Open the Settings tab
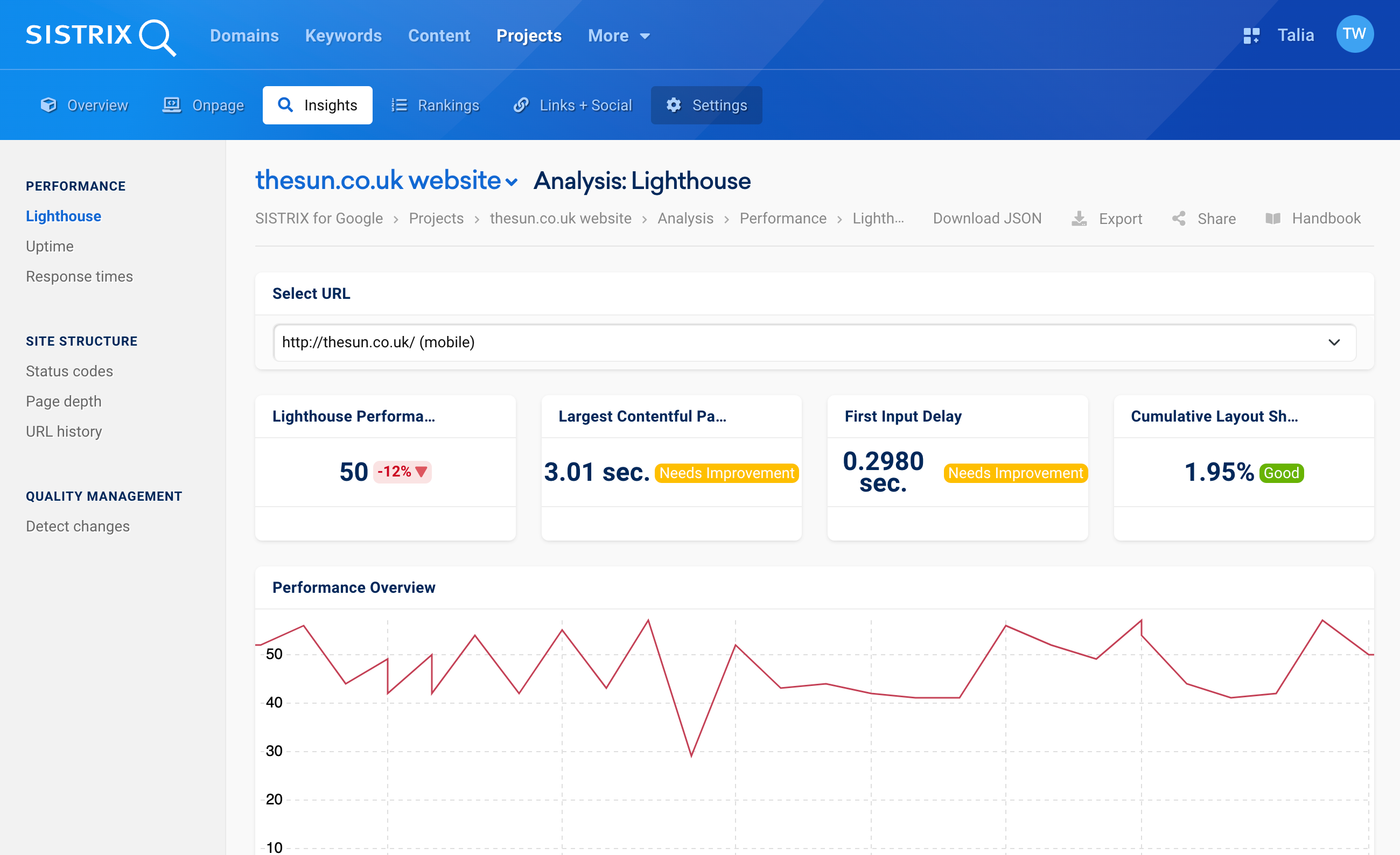 (706, 105)
